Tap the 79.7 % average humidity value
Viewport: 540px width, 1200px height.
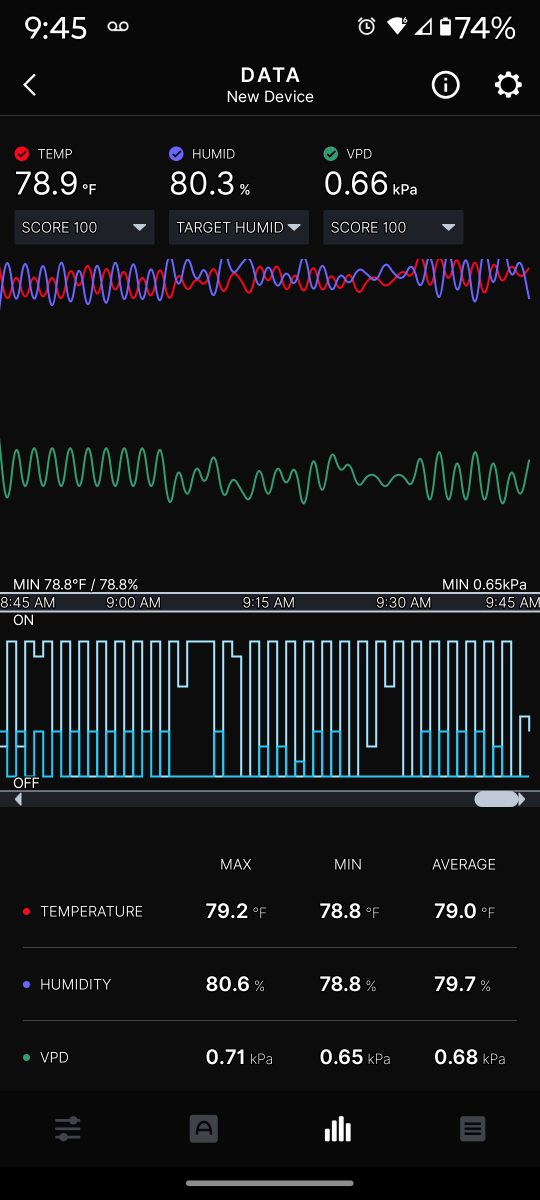(x=463, y=984)
